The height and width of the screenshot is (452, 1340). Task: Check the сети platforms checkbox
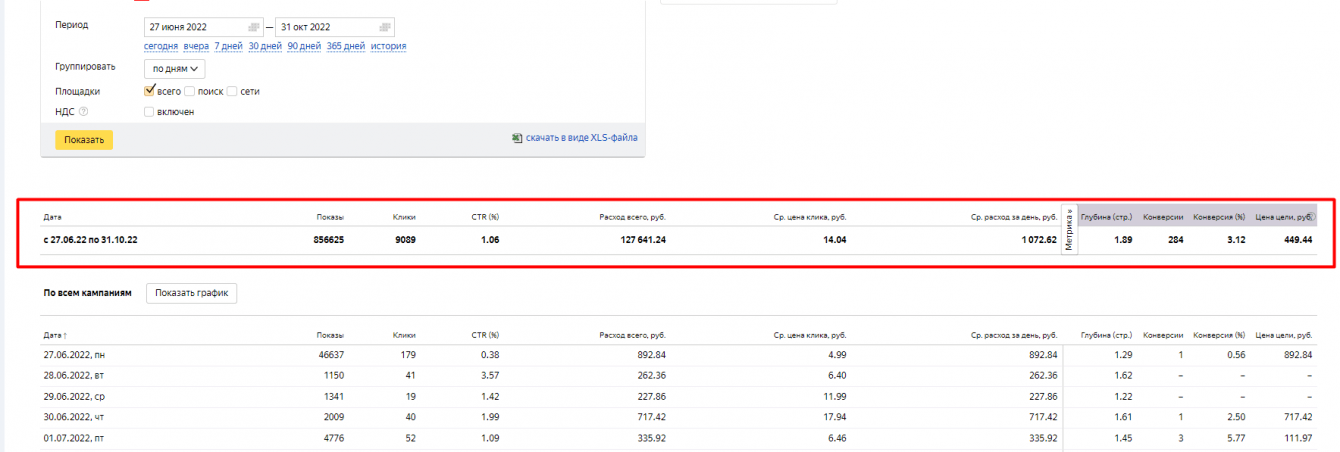tap(232, 91)
